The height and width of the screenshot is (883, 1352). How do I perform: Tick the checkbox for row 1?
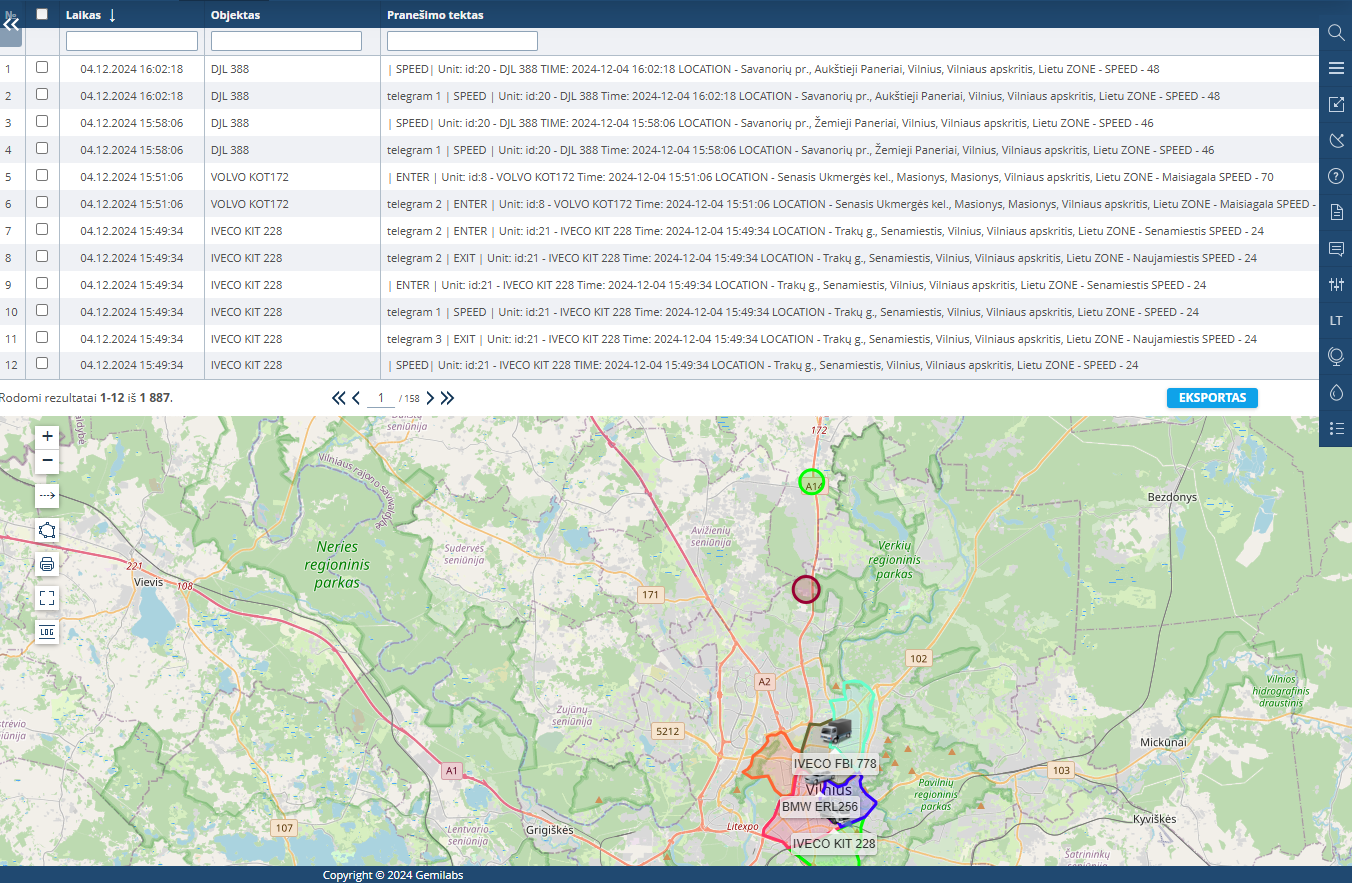pyautogui.click(x=42, y=68)
